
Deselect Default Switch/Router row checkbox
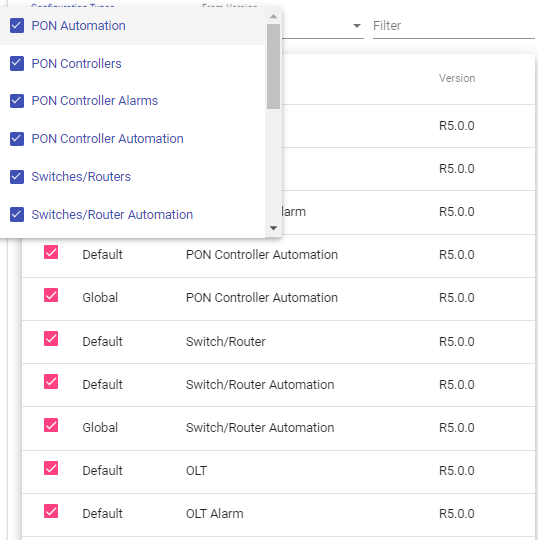51,339
